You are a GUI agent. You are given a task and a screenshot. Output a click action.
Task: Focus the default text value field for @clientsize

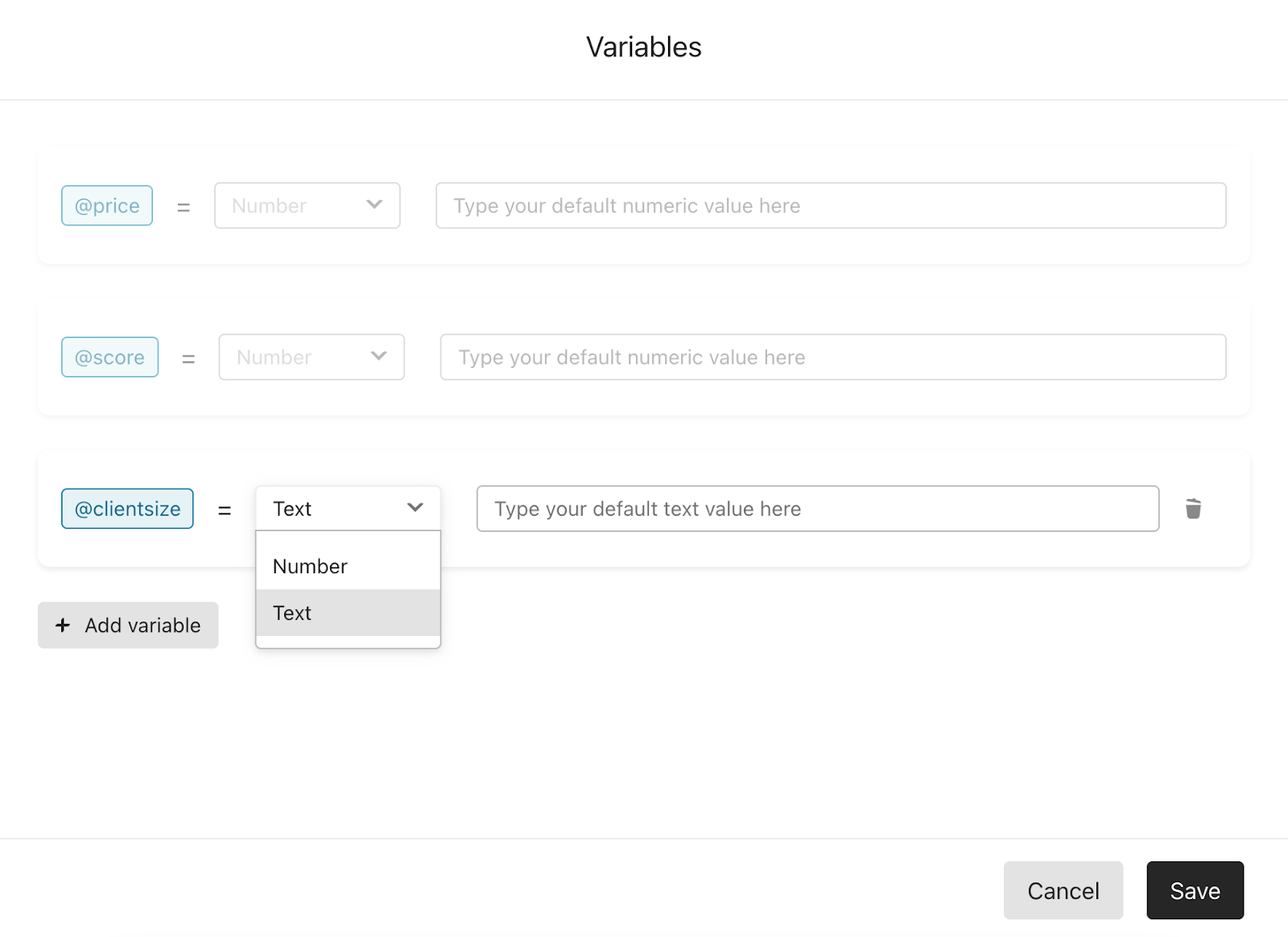(818, 509)
